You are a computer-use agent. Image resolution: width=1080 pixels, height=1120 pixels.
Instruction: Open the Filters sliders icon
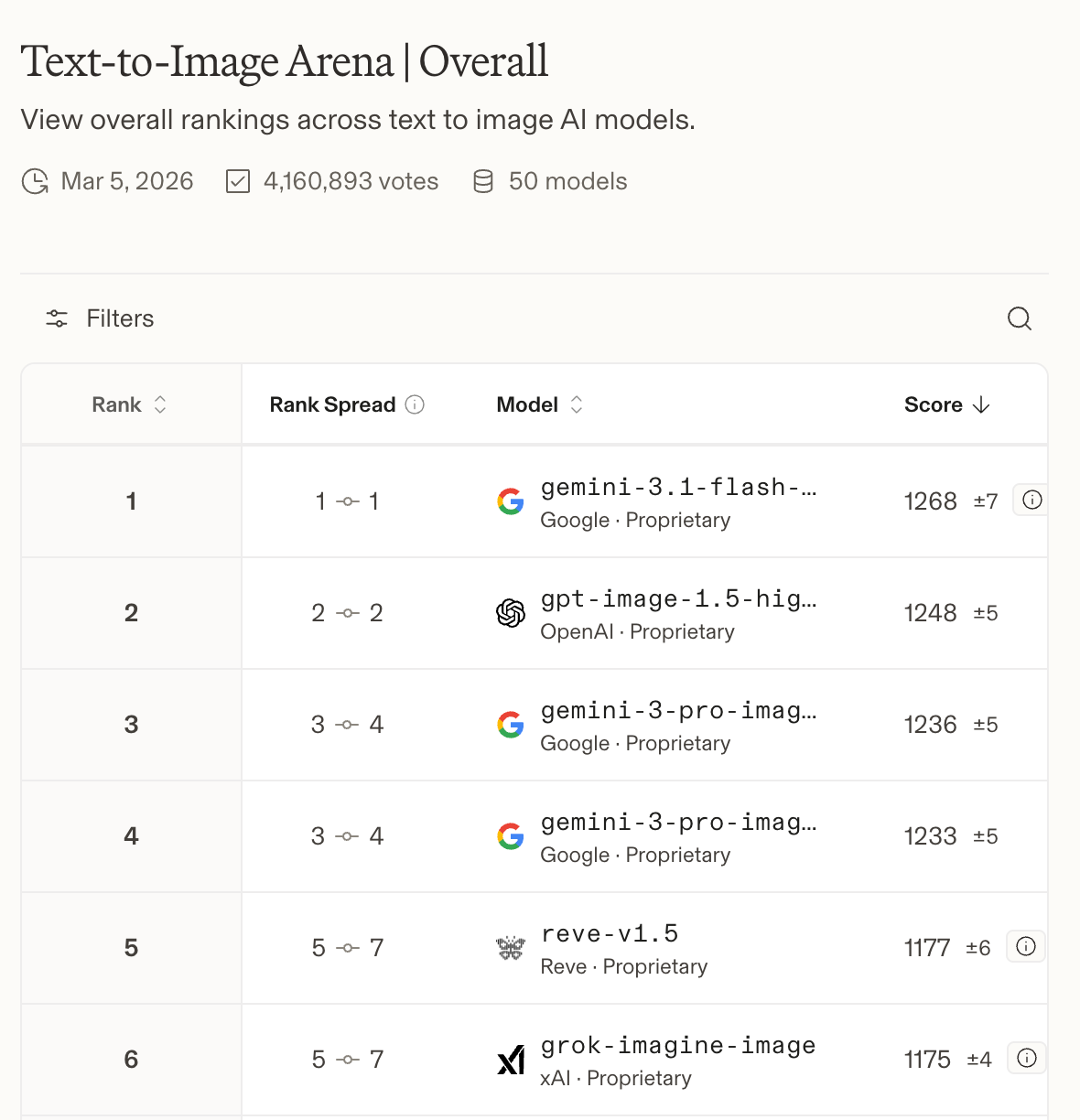tap(57, 318)
